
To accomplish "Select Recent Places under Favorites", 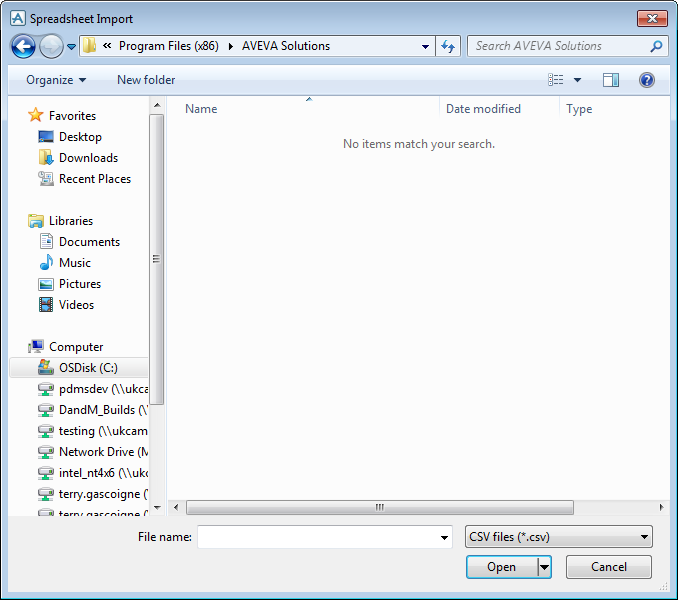I will coord(95,179).
